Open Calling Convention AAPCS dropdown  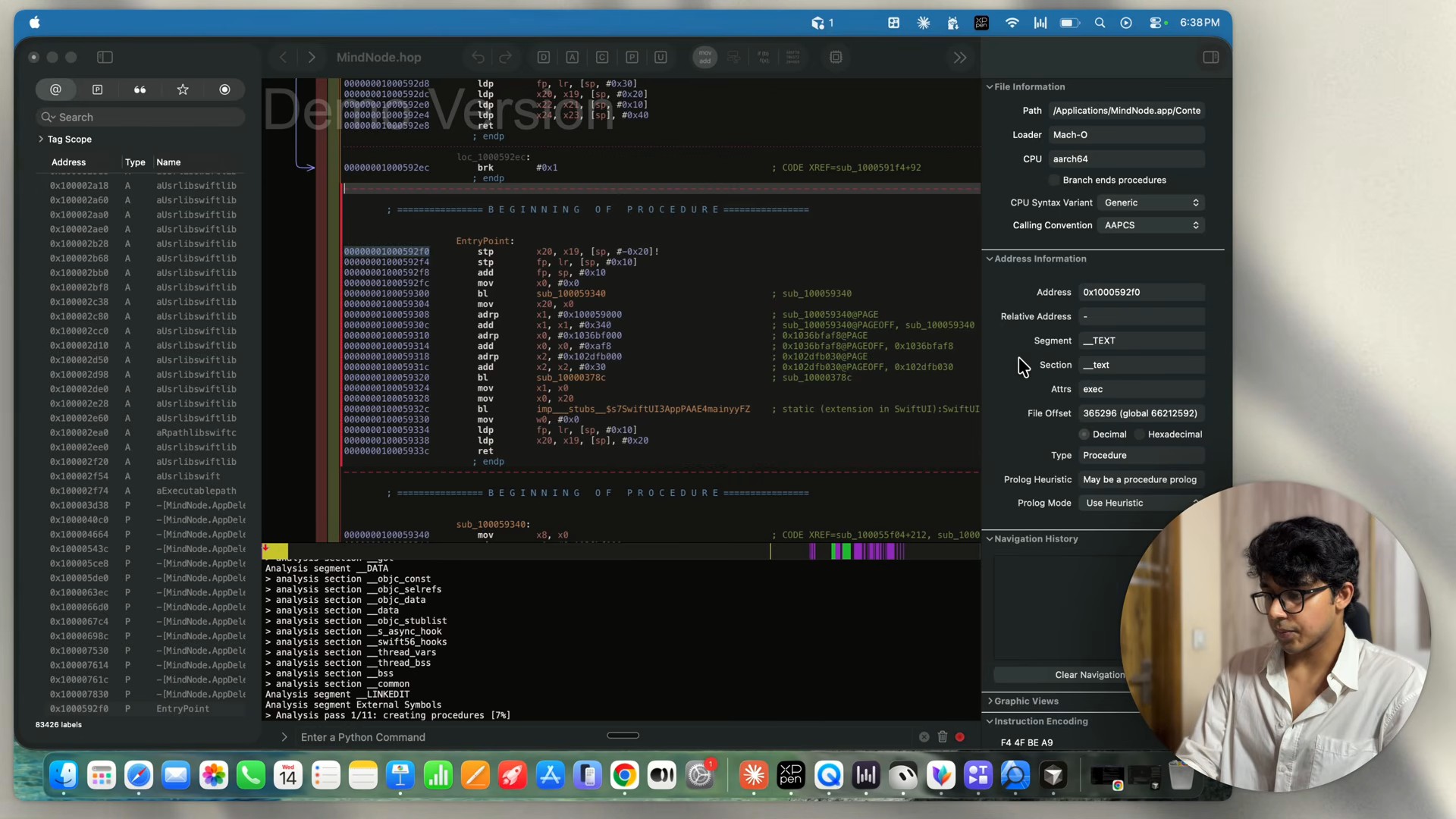[x=1151, y=225]
